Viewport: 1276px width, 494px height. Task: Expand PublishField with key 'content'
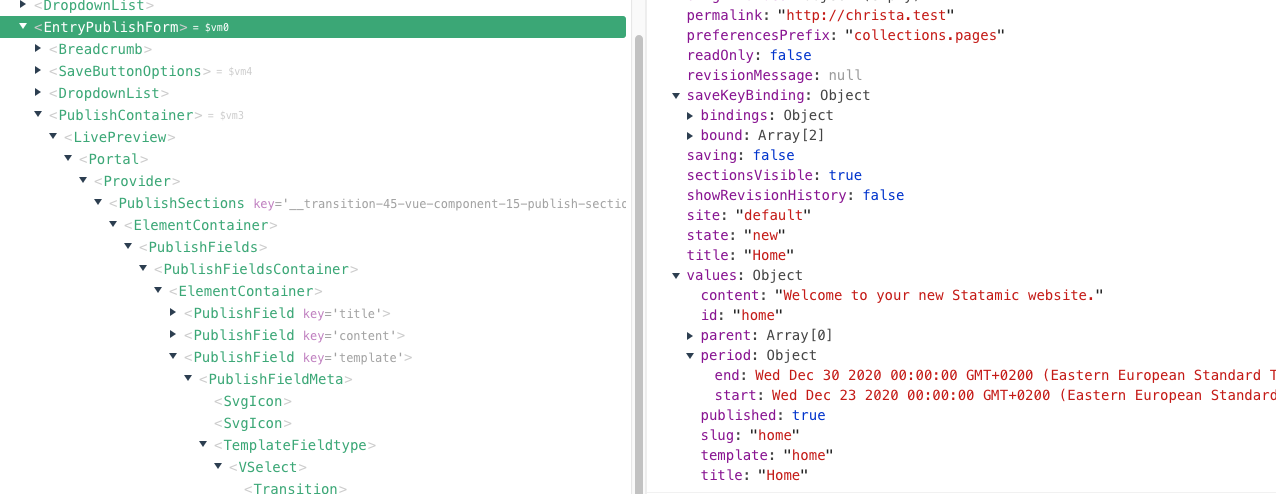tap(173, 335)
